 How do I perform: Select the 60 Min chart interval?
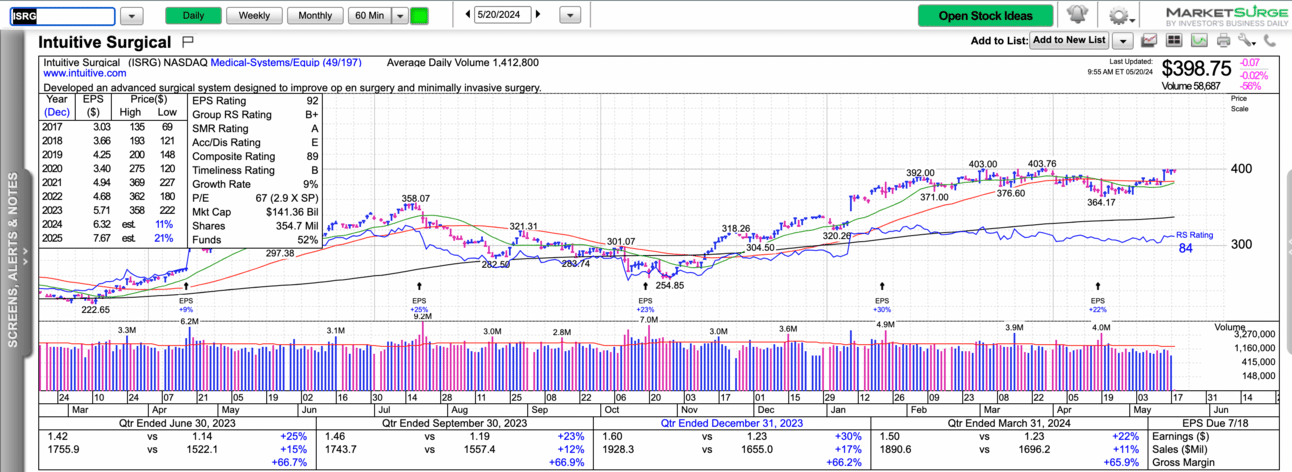point(369,16)
